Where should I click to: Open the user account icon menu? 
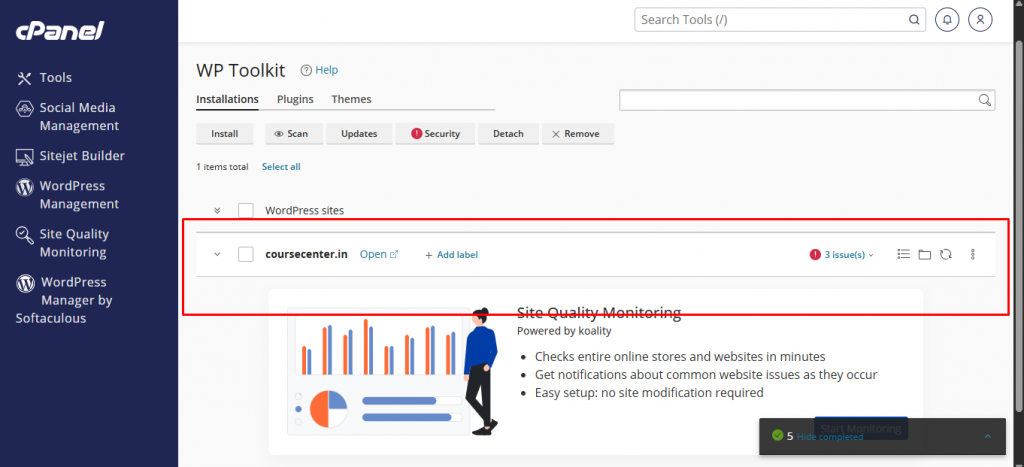tap(980, 20)
